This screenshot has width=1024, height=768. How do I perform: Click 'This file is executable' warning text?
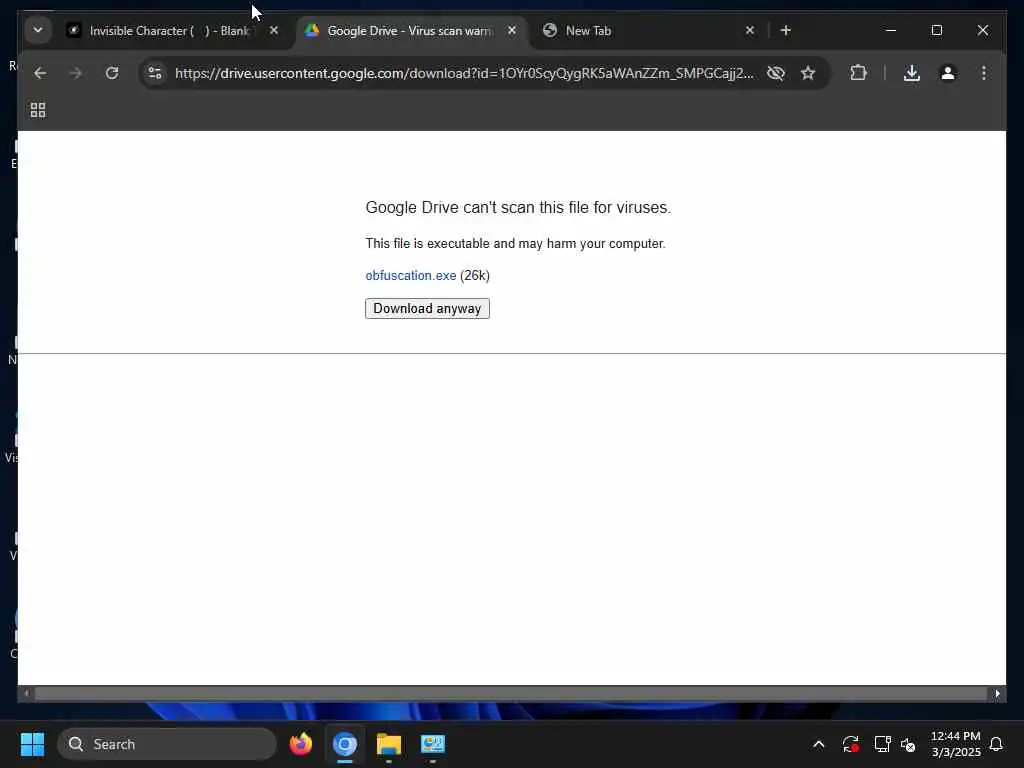tap(515, 244)
